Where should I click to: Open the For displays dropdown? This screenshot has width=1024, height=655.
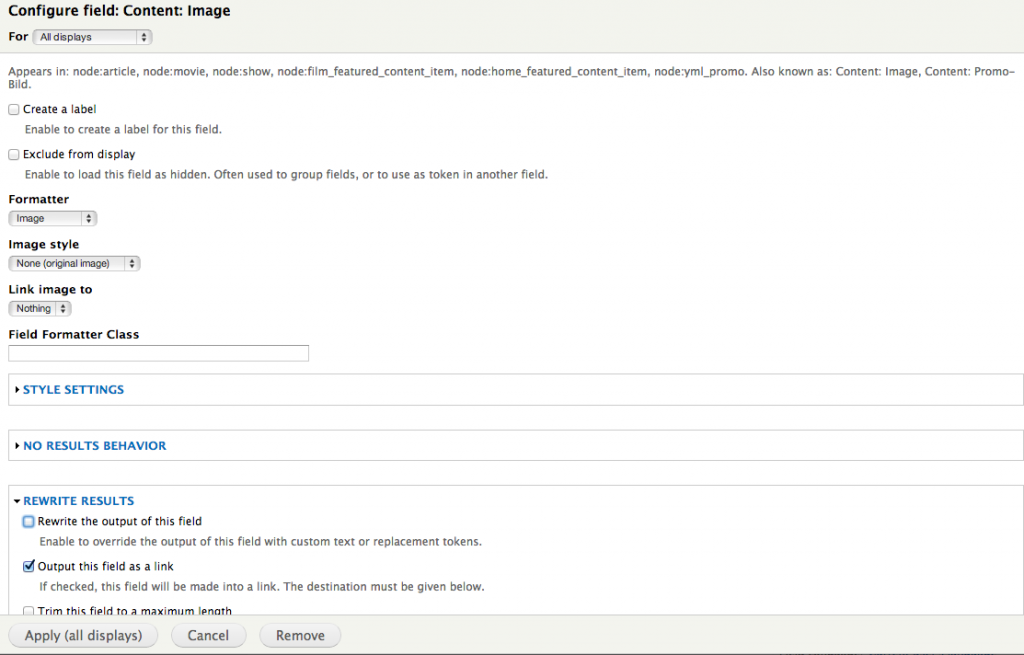point(92,37)
